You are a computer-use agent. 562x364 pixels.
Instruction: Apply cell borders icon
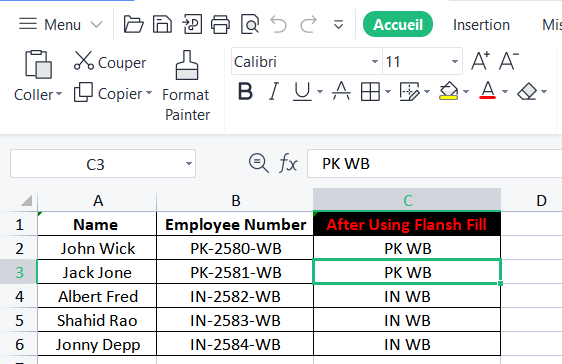(x=370, y=92)
